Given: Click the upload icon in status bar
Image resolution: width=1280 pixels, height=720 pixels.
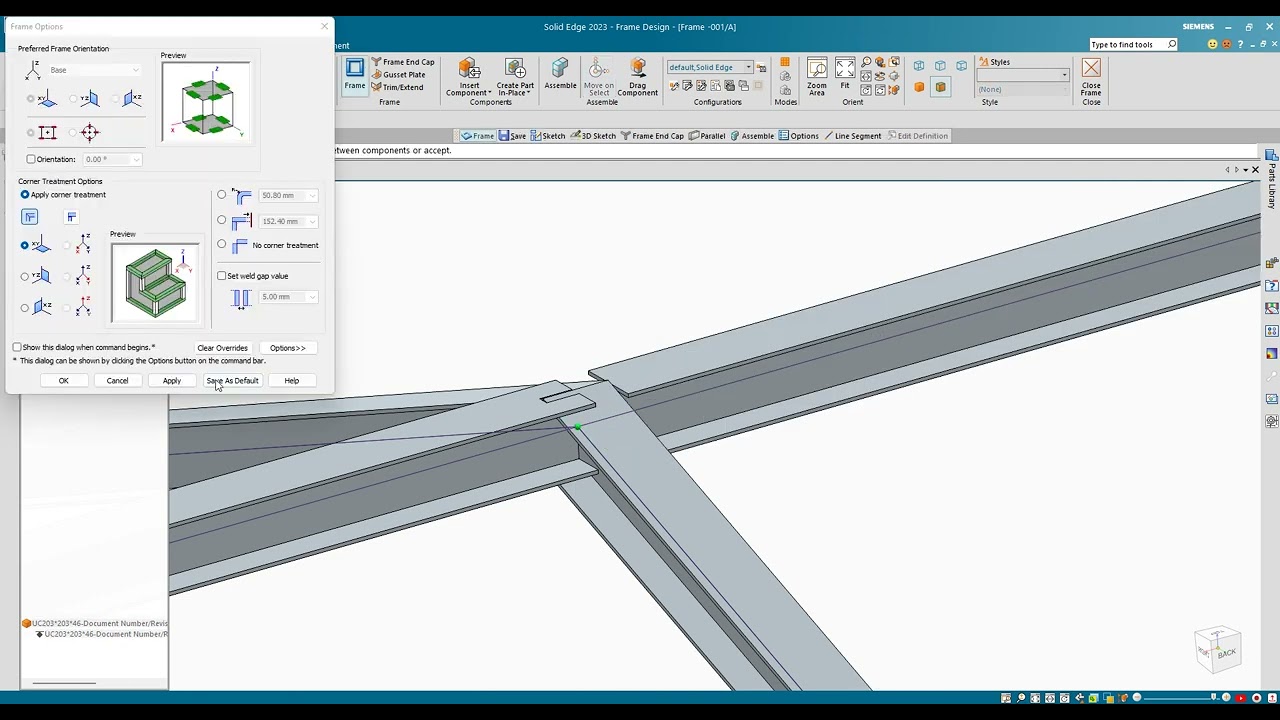Looking at the screenshot, I should click(1270, 697).
